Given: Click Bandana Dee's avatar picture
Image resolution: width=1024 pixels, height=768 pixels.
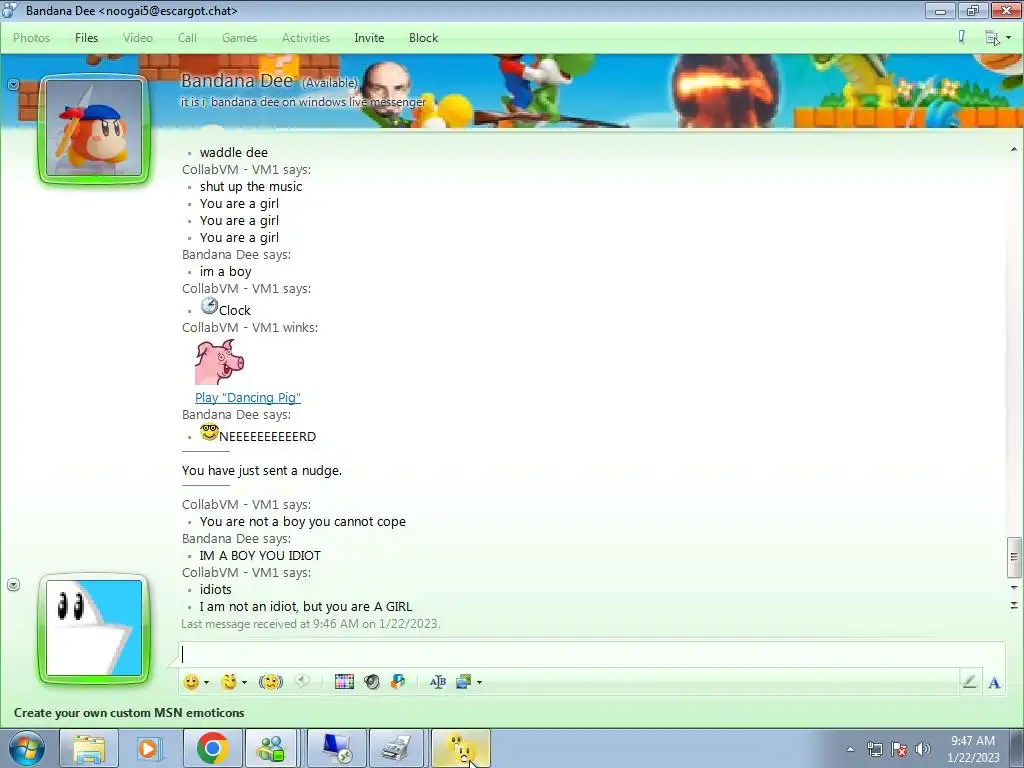Looking at the screenshot, I should [x=94, y=128].
